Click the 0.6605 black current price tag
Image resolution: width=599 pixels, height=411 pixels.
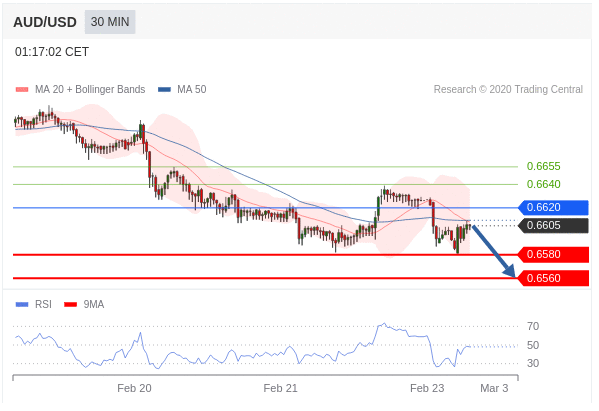(x=553, y=225)
